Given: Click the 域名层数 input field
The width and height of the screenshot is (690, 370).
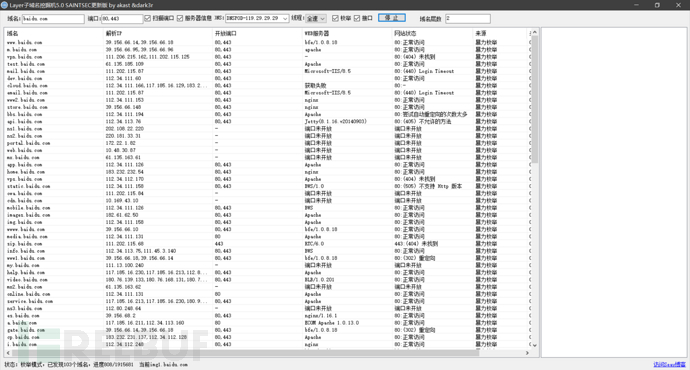Looking at the screenshot, I should [467, 18].
